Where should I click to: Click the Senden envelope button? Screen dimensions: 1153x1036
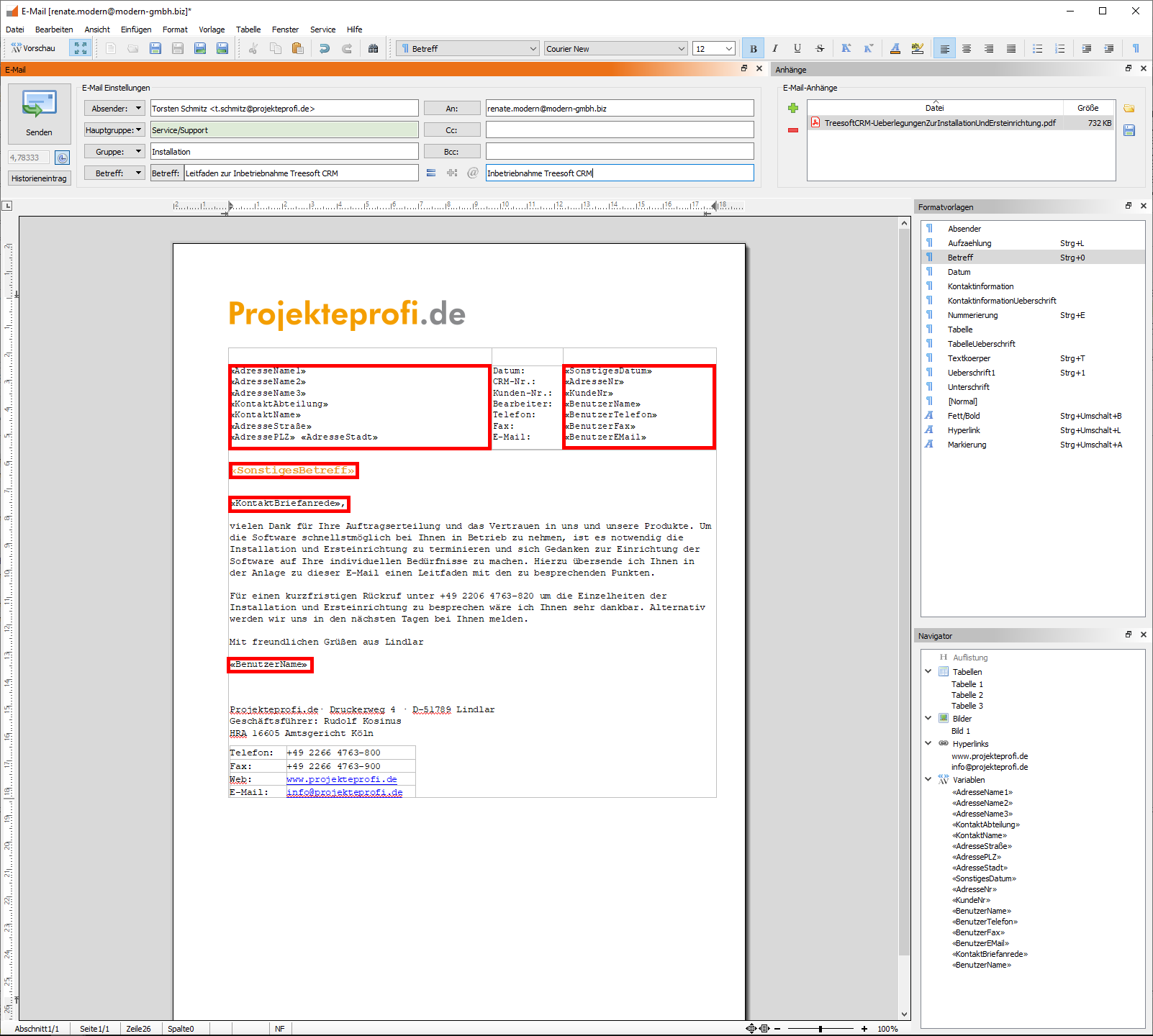click(x=39, y=113)
